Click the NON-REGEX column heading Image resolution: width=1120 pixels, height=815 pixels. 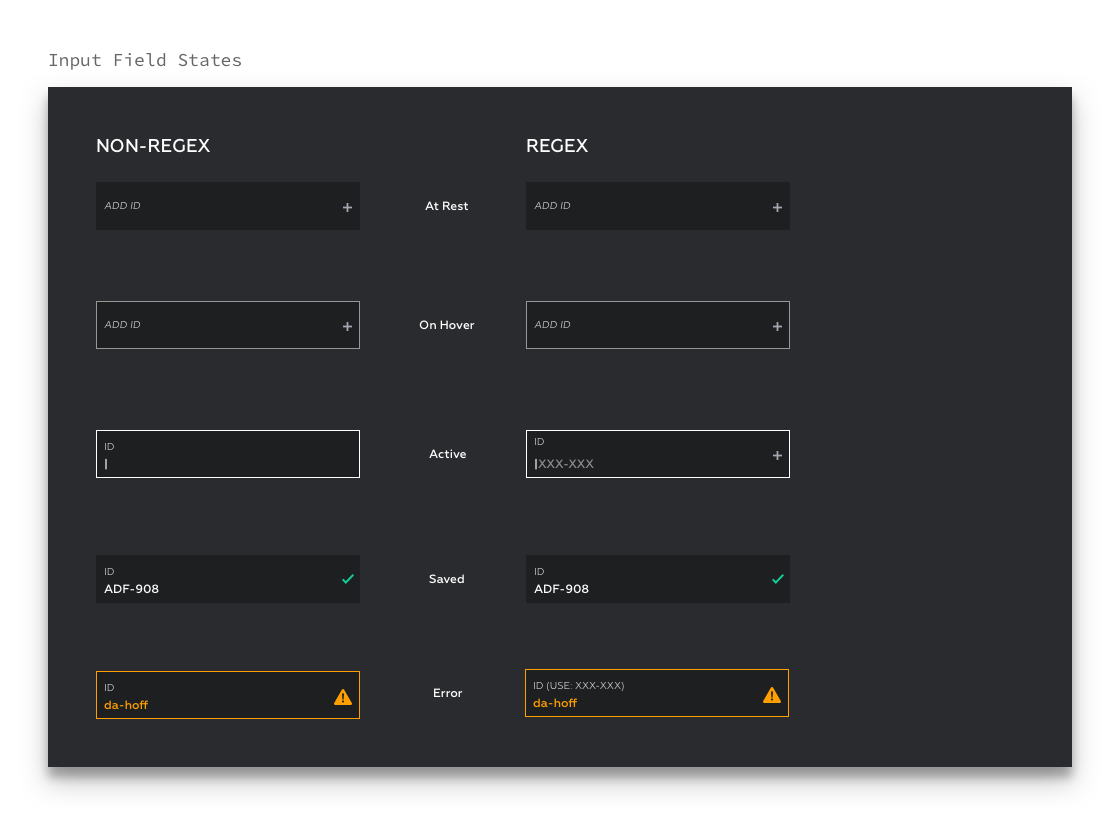(153, 146)
